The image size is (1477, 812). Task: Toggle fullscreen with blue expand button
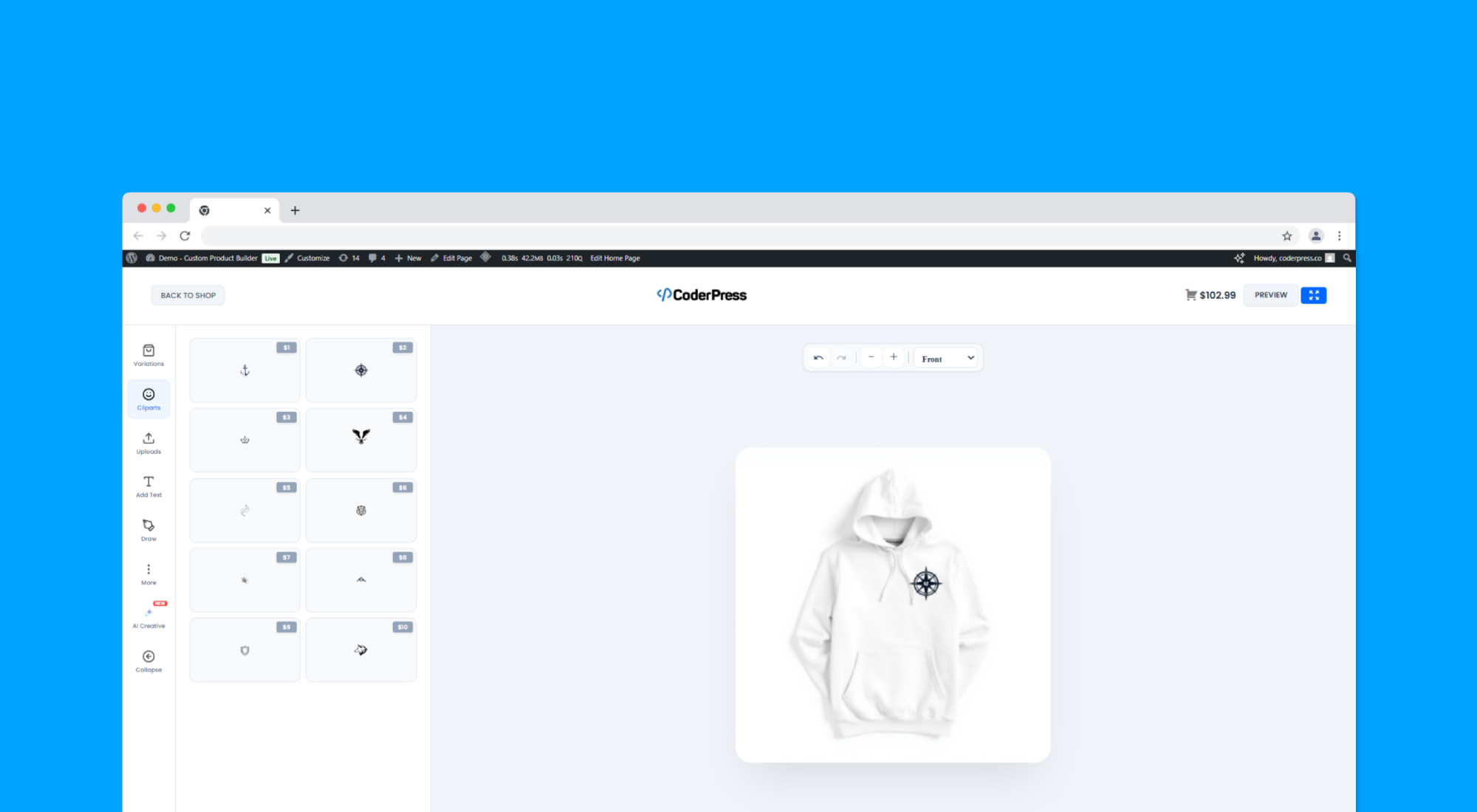(1314, 295)
